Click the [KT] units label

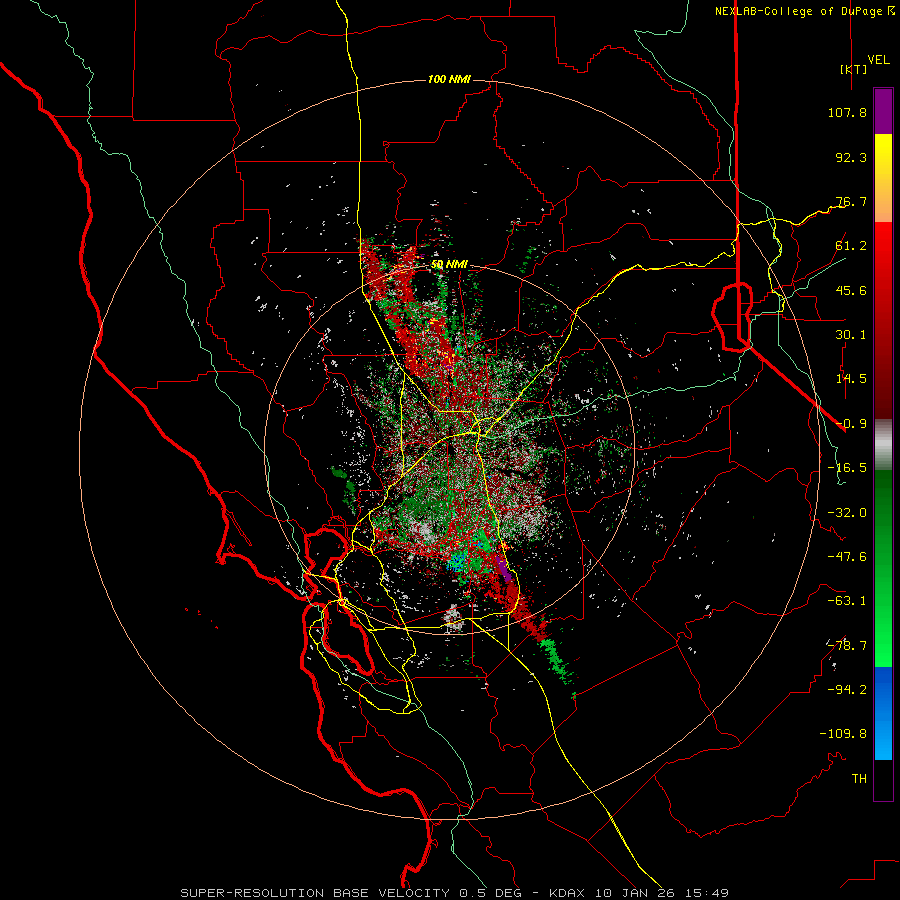(853, 69)
